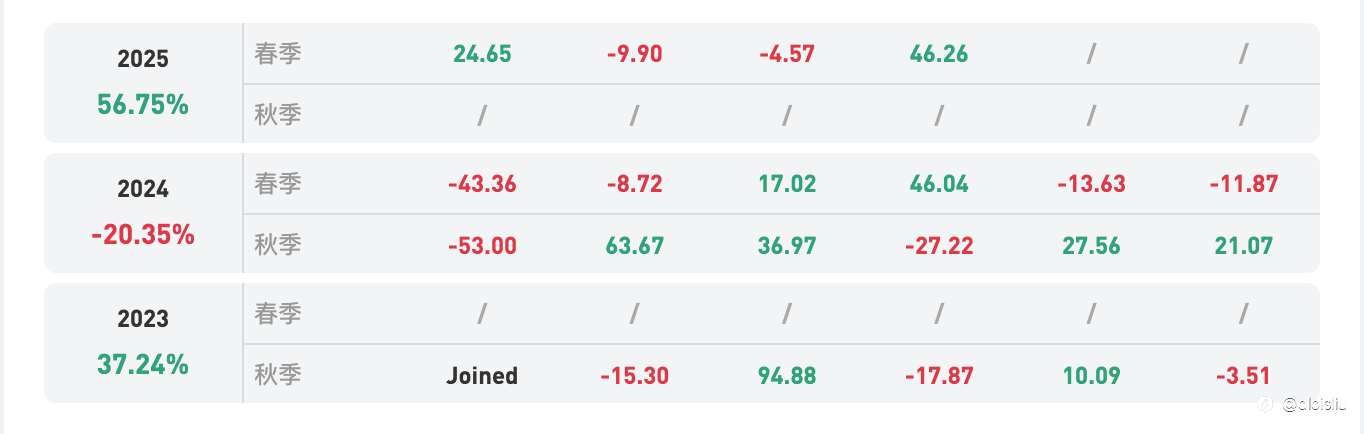Click the 2024 autumn season label

(278, 244)
